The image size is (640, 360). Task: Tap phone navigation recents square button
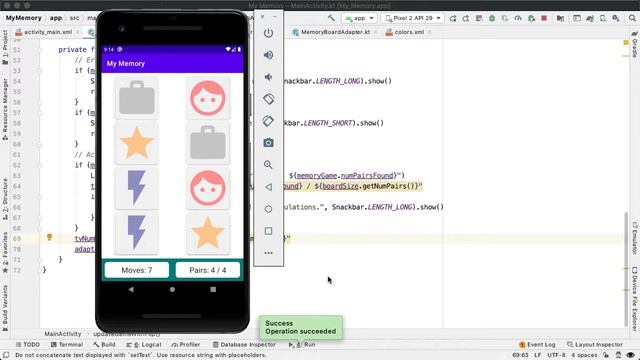click(213, 289)
